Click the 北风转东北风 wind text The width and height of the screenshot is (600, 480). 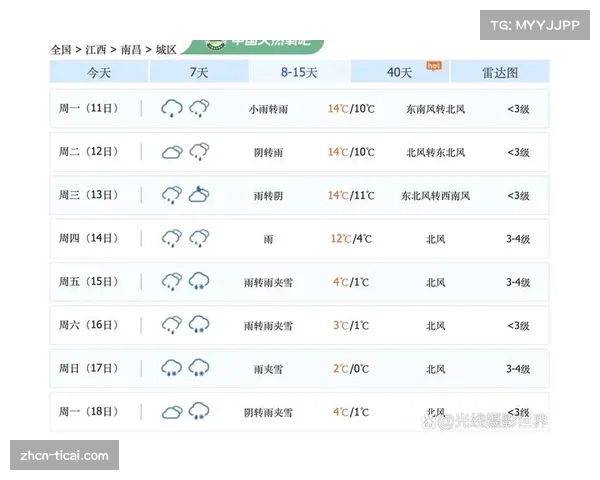coord(435,153)
